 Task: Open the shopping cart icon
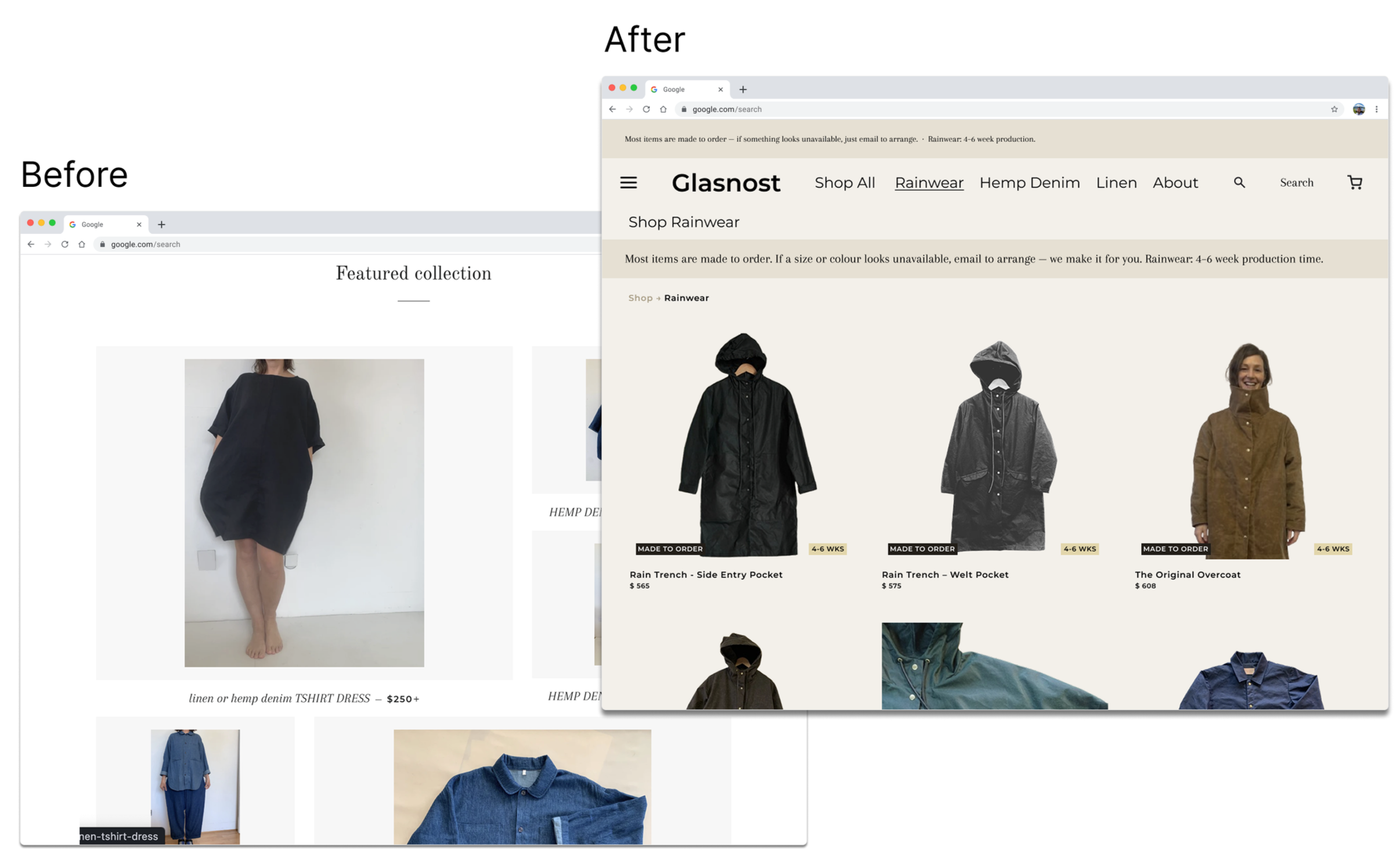[1354, 182]
